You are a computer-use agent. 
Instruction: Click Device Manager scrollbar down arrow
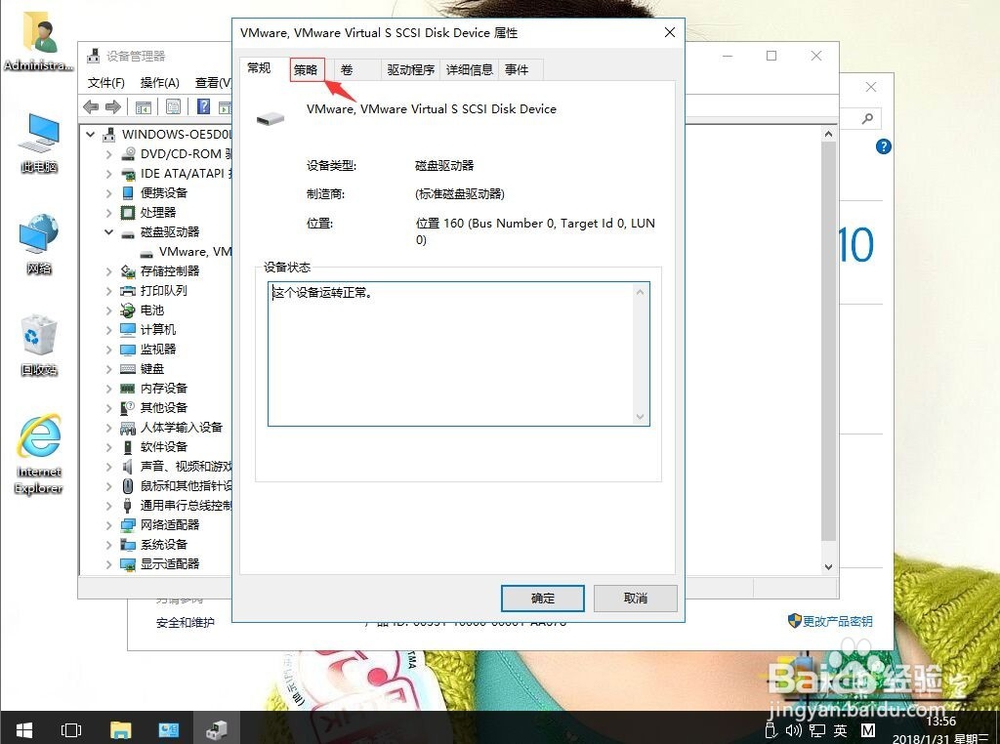pos(828,567)
